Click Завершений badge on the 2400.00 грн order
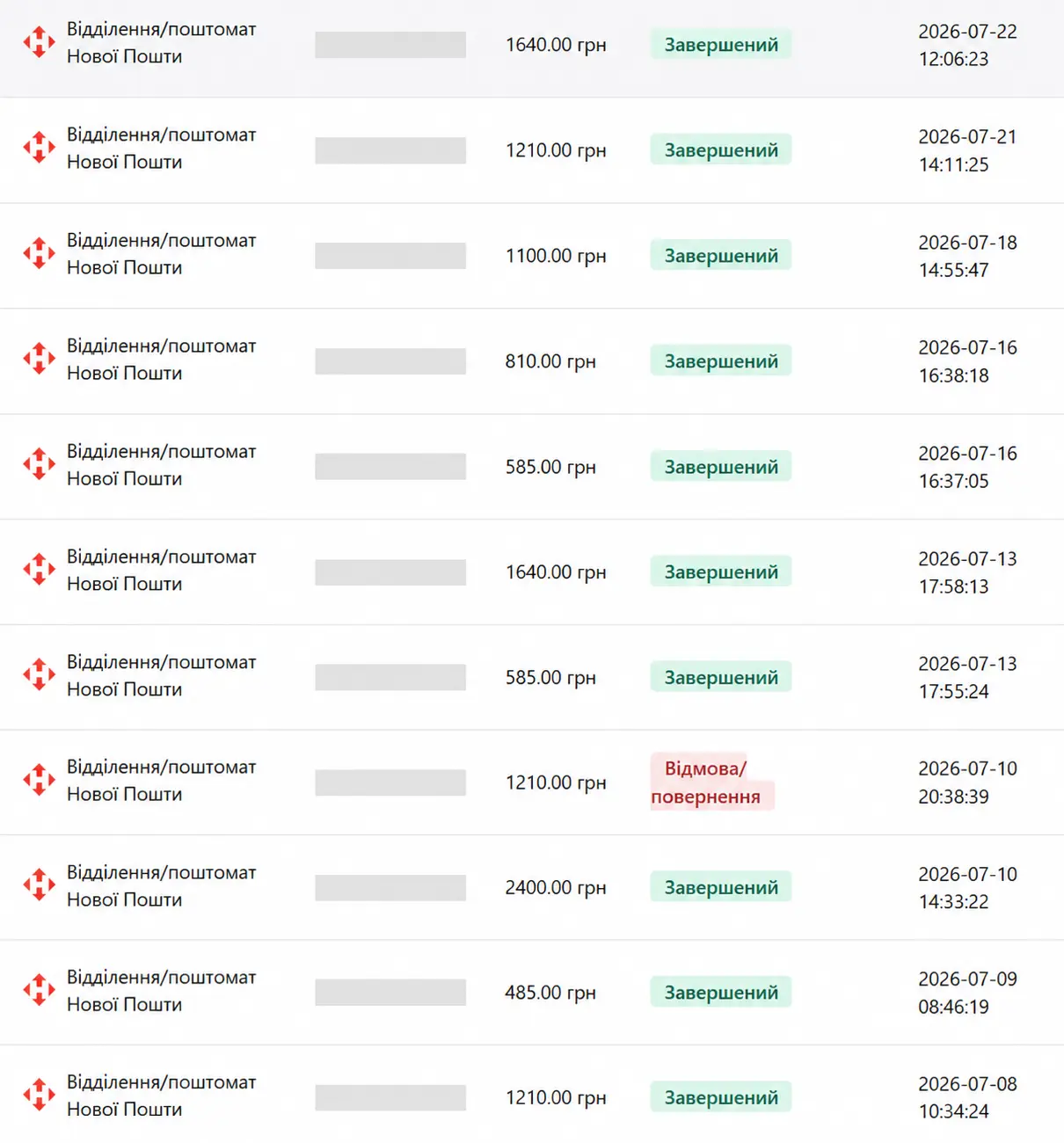This screenshot has height=1143, width=1064. (x=721, y=887)
